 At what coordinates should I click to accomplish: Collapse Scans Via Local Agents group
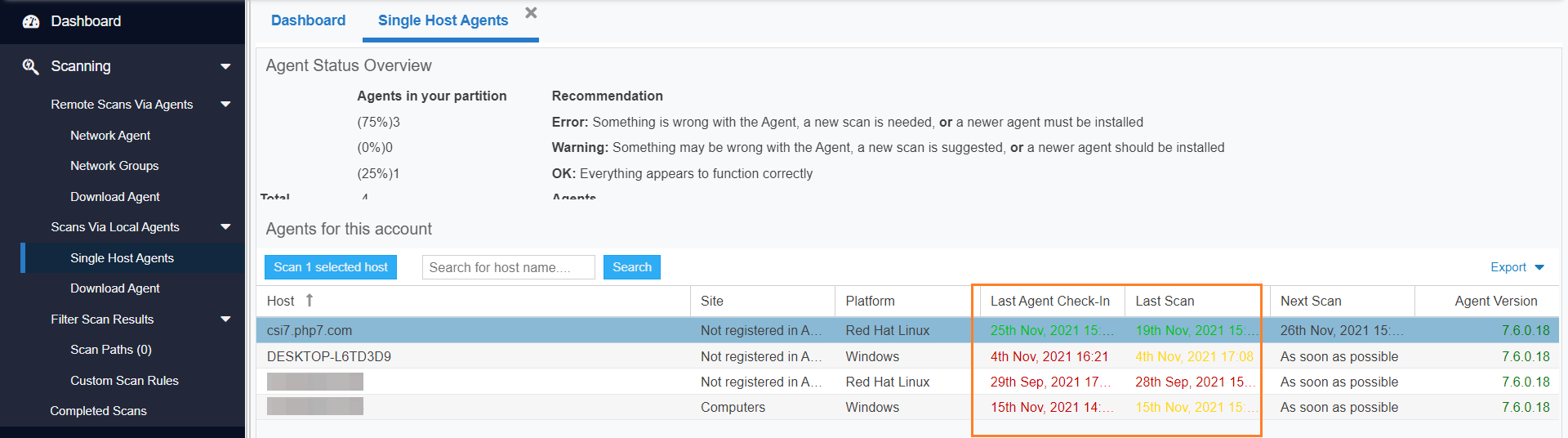pyautogui.click(x=225, y=227)
